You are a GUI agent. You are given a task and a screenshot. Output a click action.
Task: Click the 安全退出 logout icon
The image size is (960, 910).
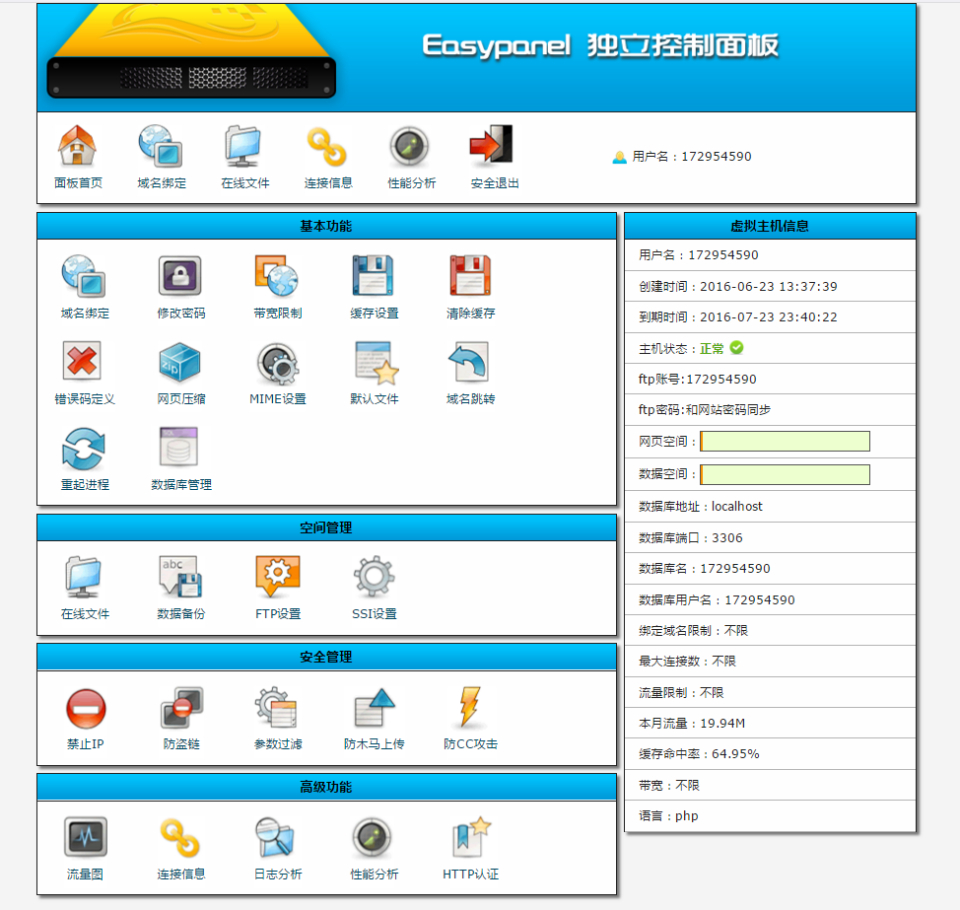click(492, 145)
